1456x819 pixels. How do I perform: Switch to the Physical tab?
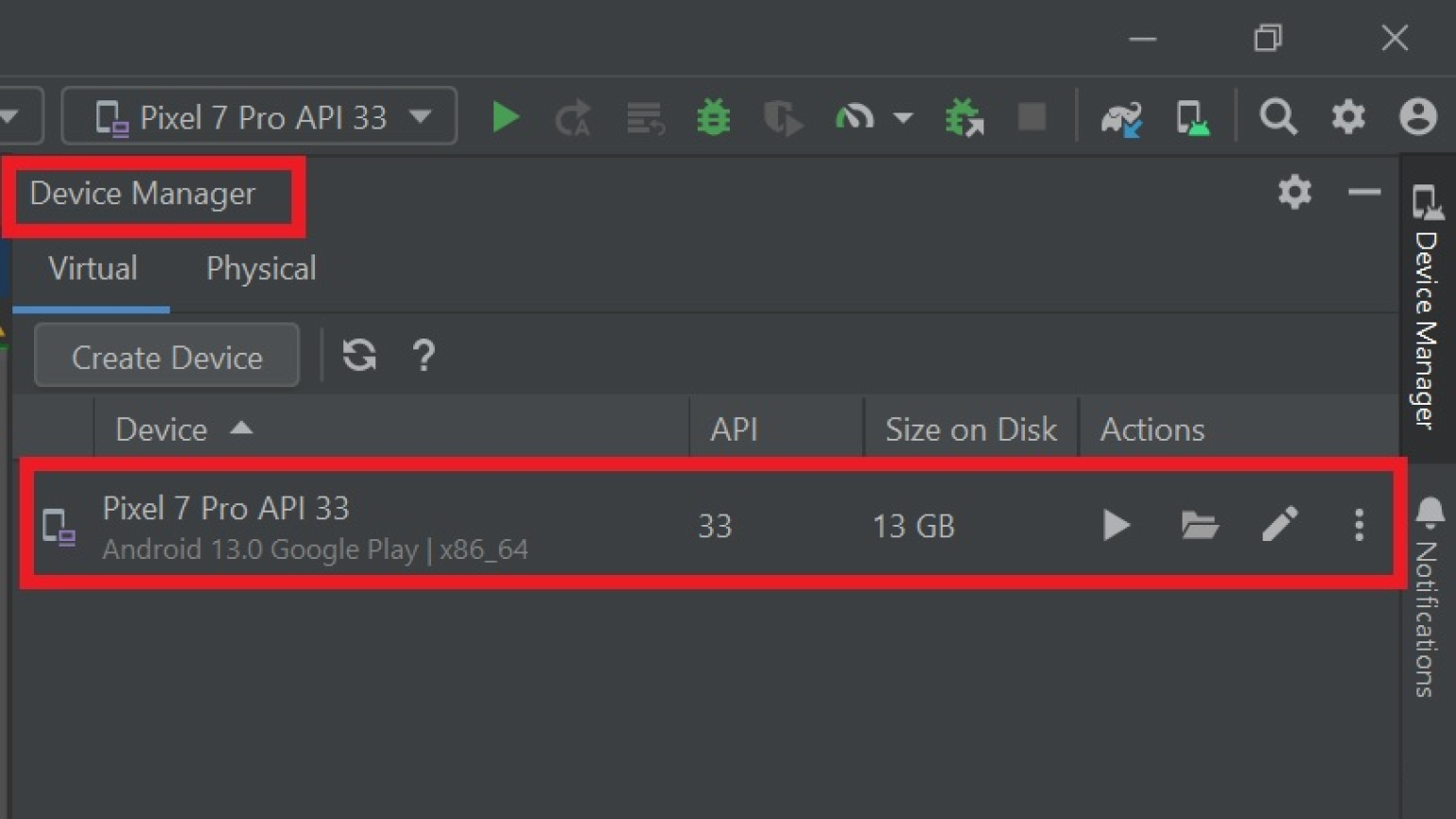coord(261,270)
